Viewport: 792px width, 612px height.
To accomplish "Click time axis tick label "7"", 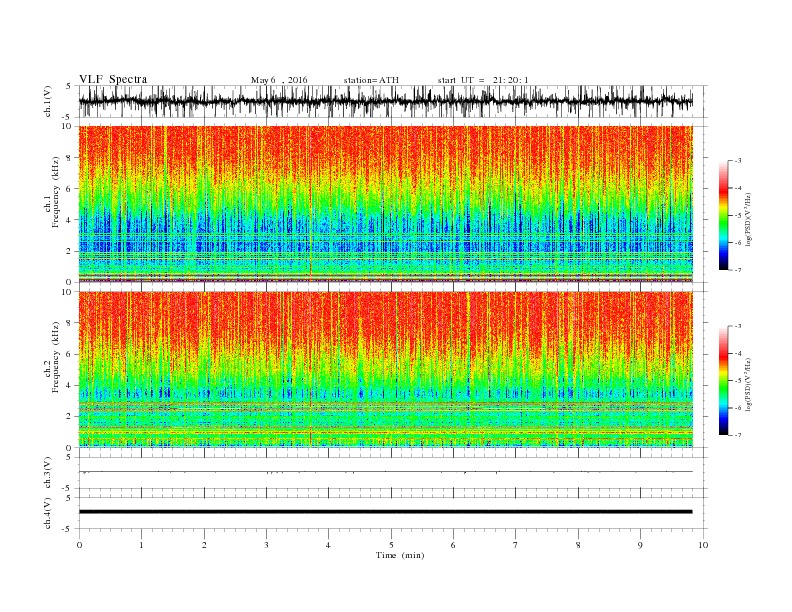I will [516, 545].
